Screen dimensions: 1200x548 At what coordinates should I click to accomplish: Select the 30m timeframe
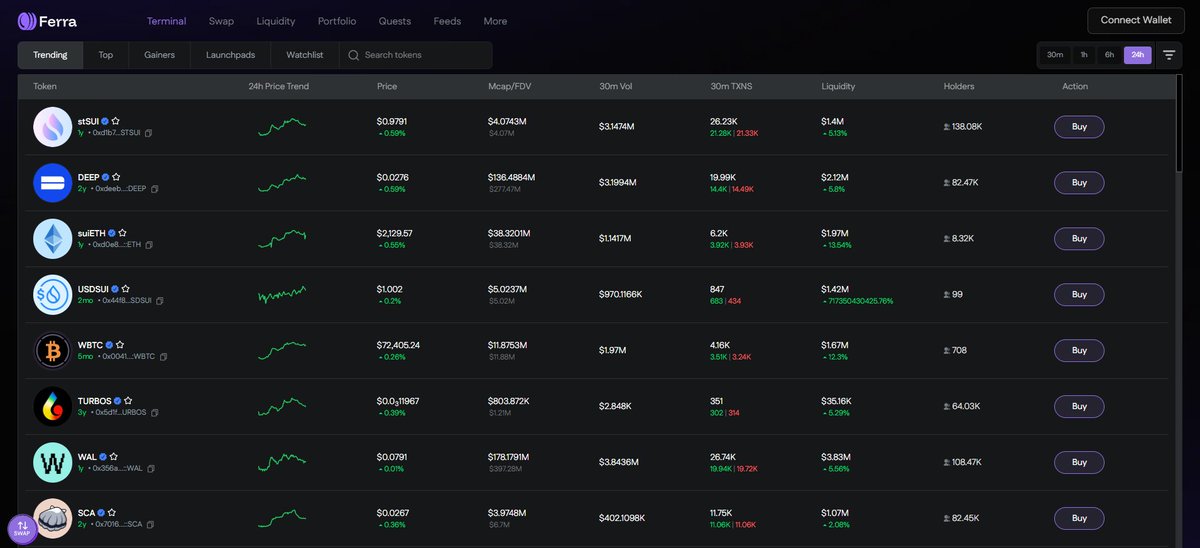(1055, 55)
